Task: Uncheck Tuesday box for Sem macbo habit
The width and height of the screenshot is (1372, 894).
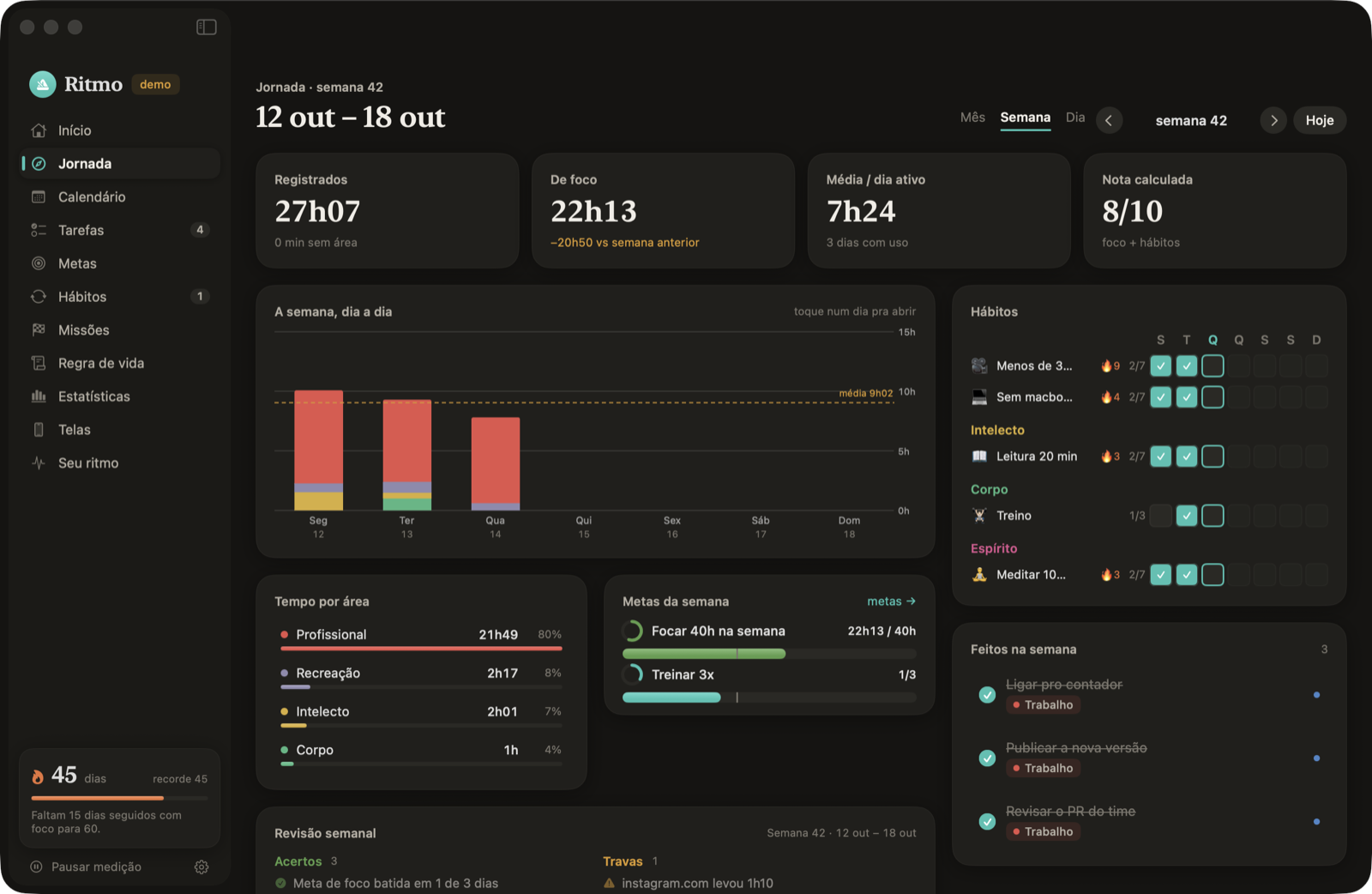Action: point(1187,397)
